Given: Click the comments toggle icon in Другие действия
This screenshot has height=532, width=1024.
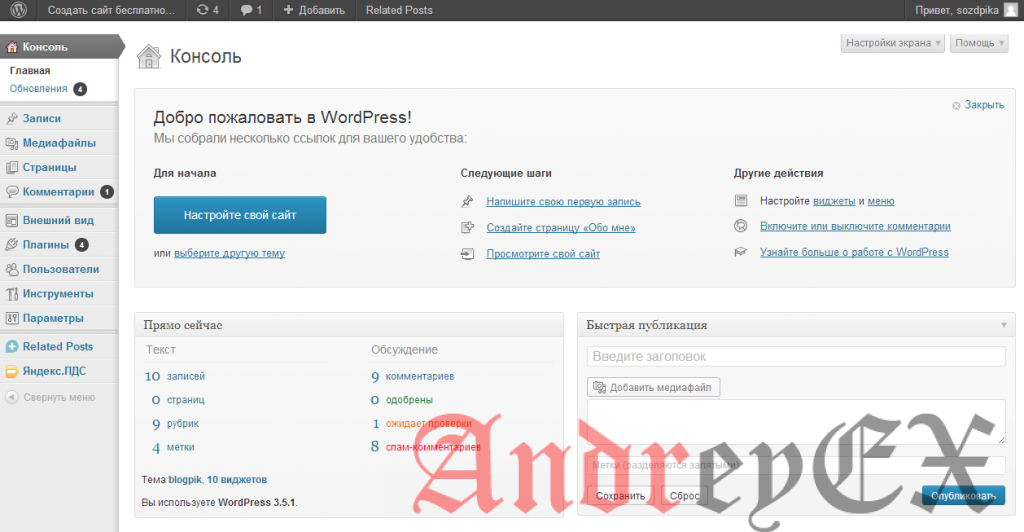Looking at the screenshot, I should pyautogui.click(x=741, y=226).
